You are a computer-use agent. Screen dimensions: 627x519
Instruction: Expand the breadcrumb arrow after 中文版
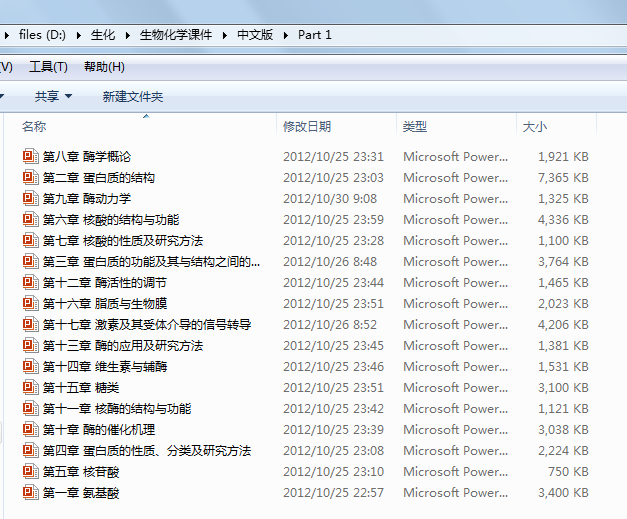coord(285,35)
